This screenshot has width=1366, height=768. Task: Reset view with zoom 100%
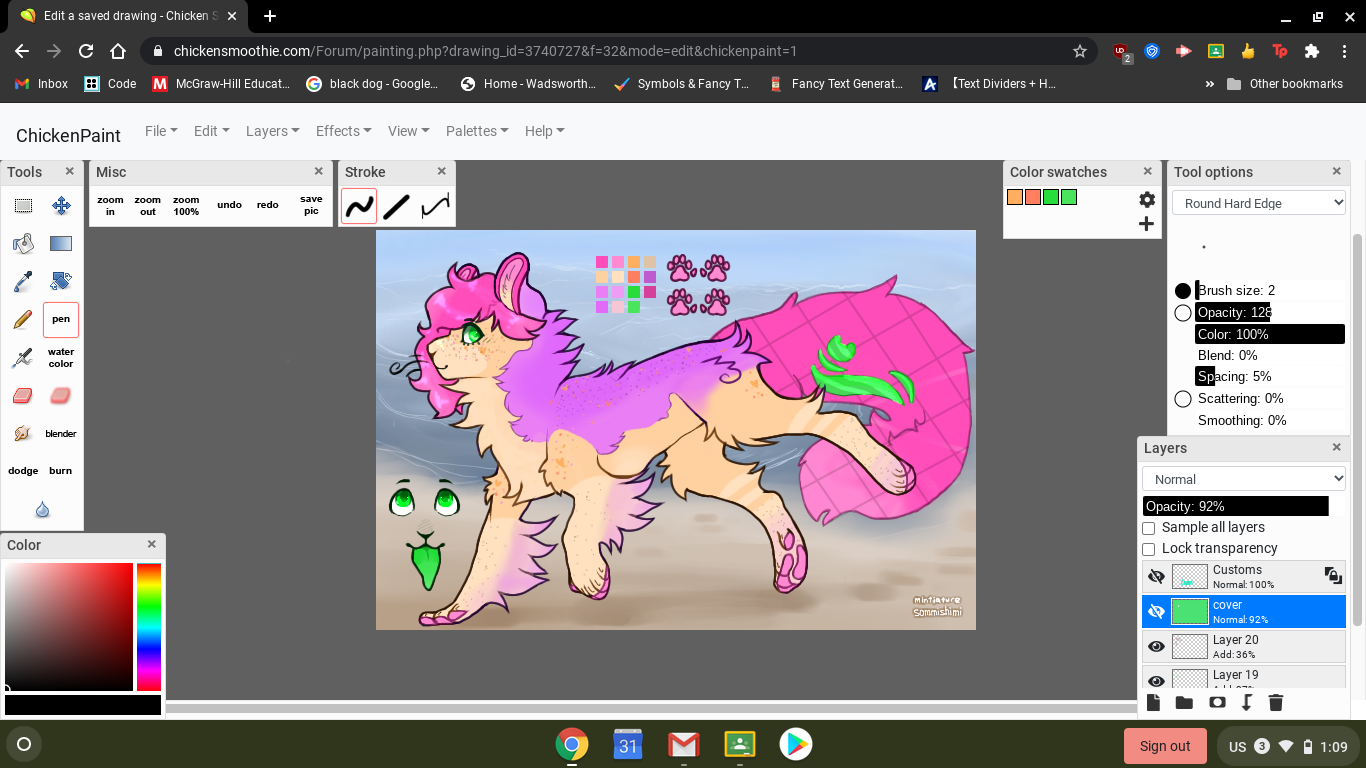point(186,206)
